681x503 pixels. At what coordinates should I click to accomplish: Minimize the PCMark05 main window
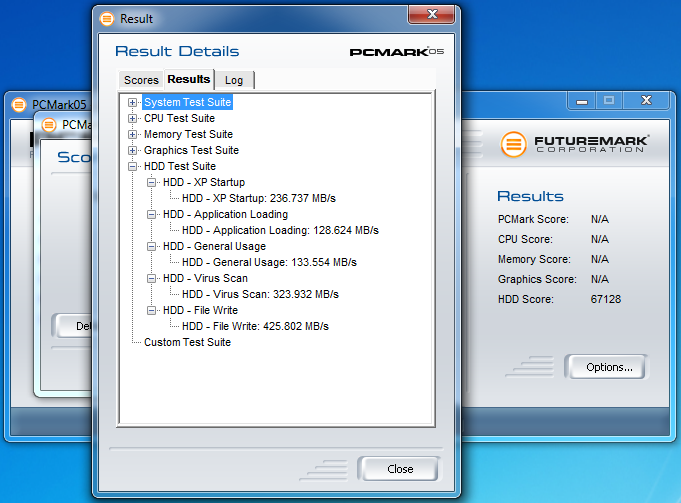pos(582,101)
